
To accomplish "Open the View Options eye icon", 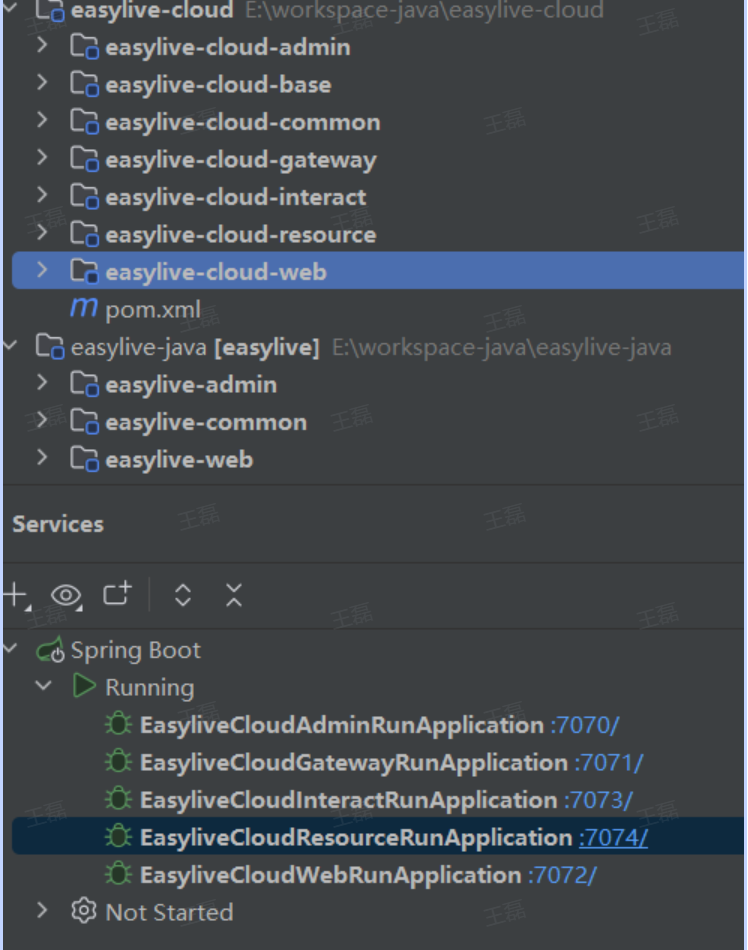I will pos(66,596).
